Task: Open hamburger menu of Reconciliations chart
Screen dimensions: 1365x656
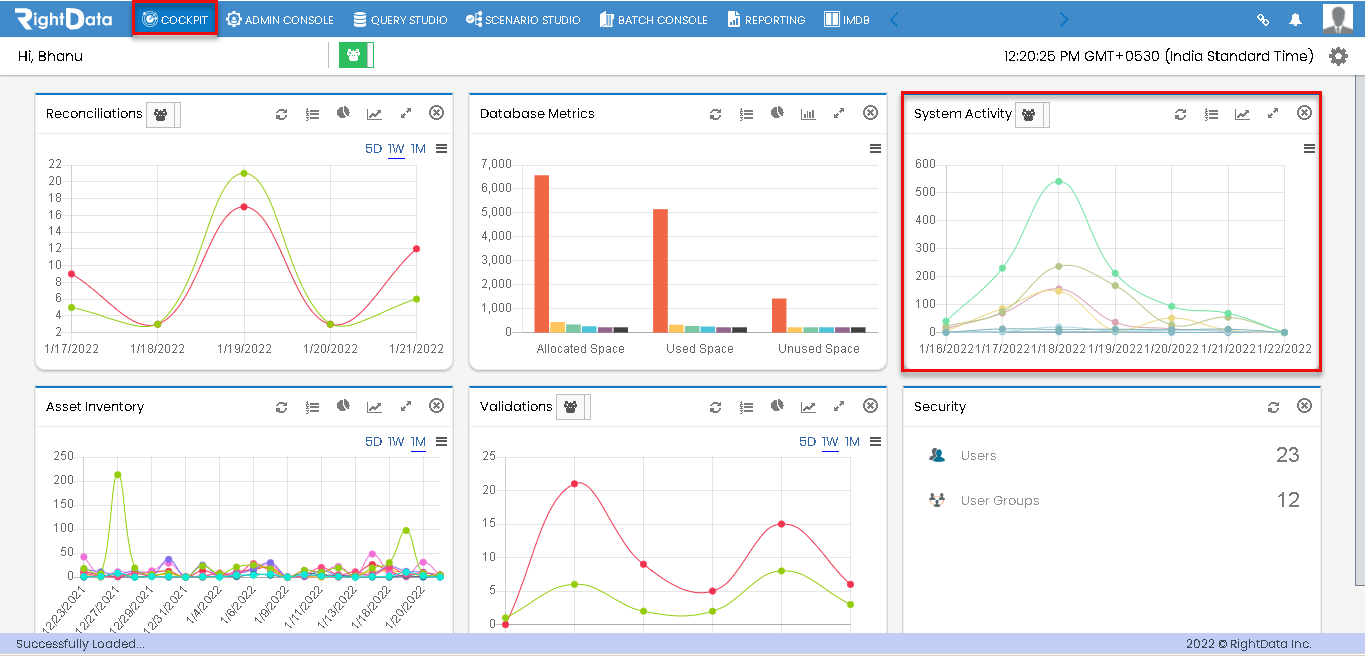Action: tap(441, 149)
